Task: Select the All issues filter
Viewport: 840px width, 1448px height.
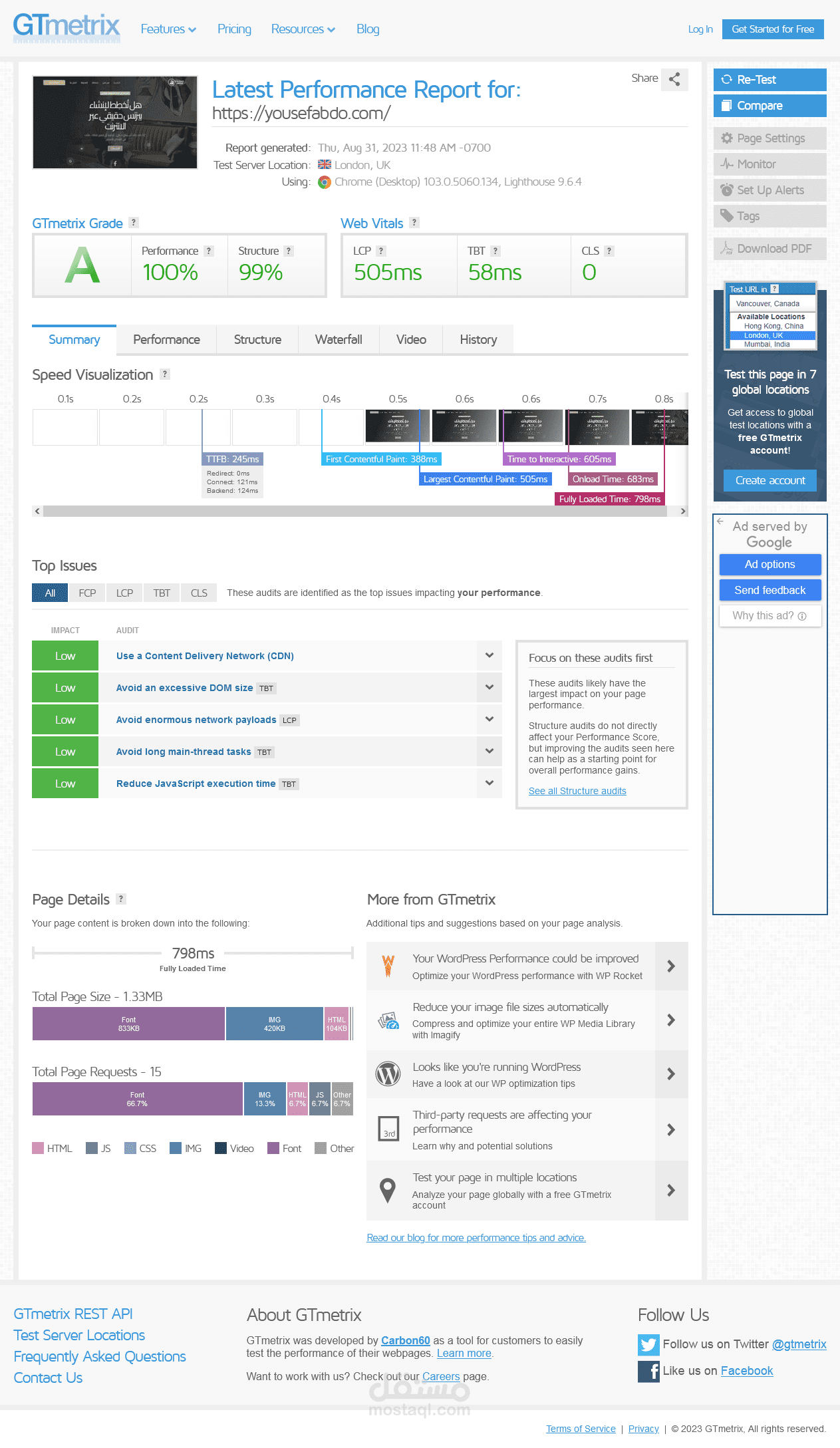Action: point(50,593)
